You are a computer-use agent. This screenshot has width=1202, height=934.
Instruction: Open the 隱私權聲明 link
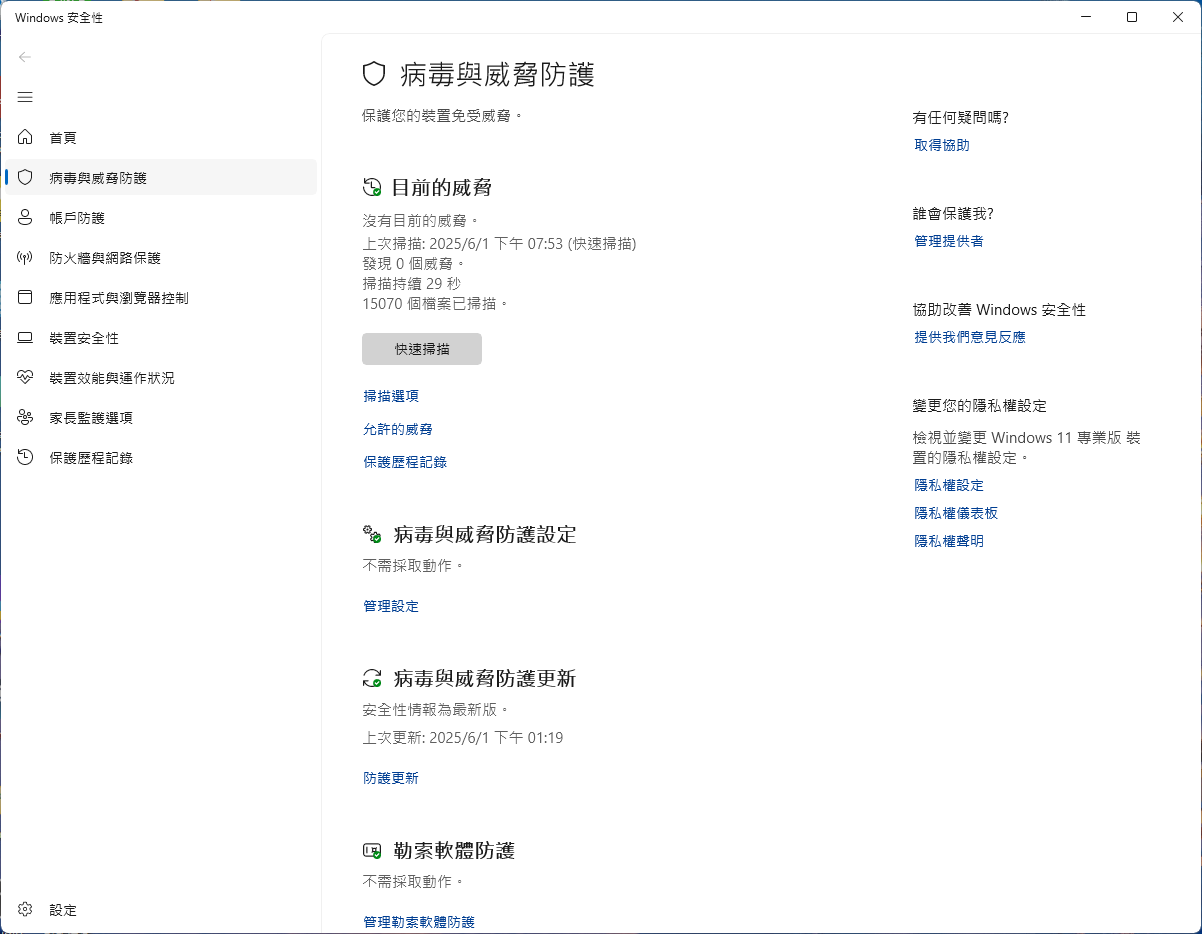click(949, 541)
